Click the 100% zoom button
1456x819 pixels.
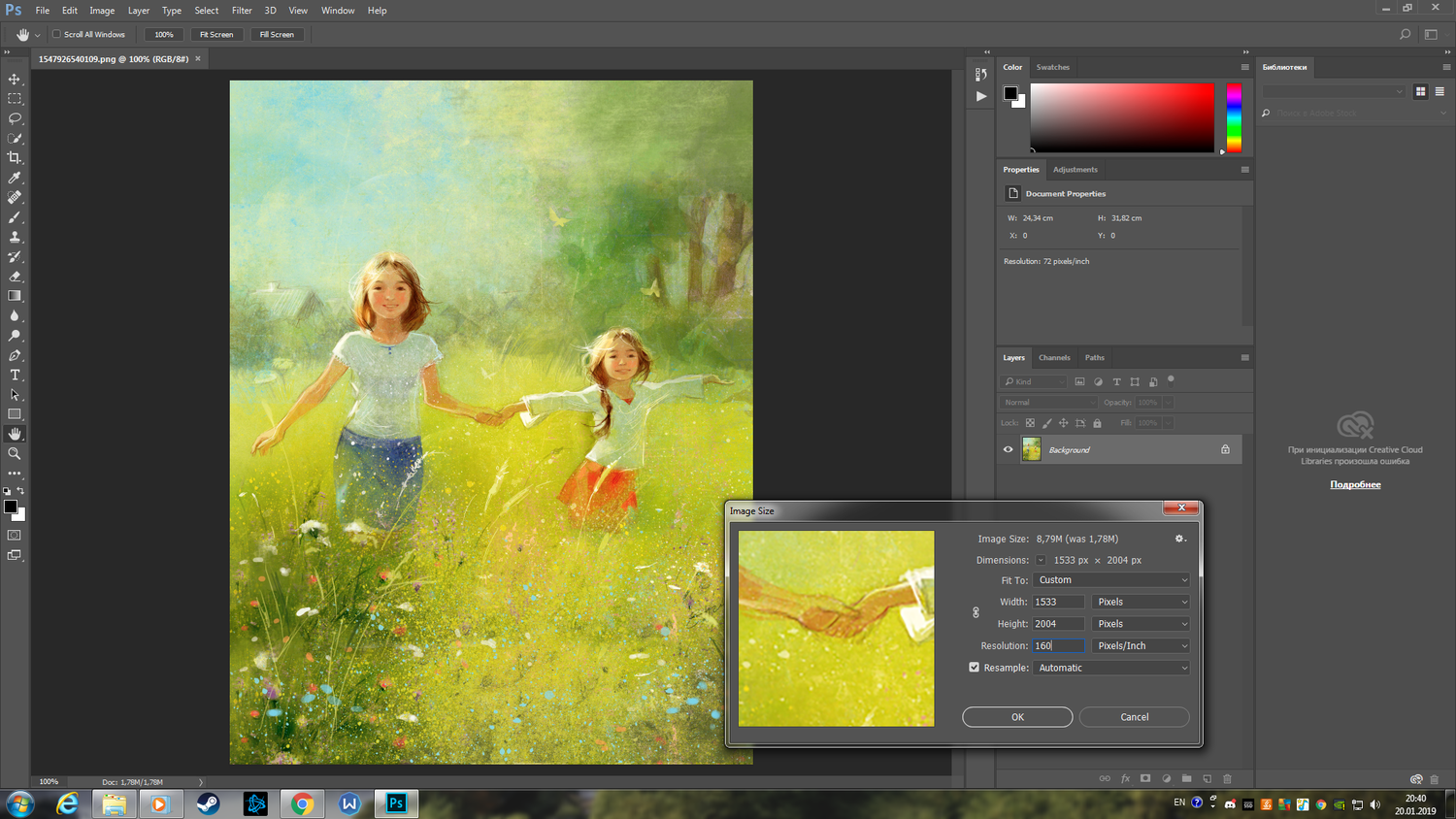pyautogui.click(x=164, y=34)
